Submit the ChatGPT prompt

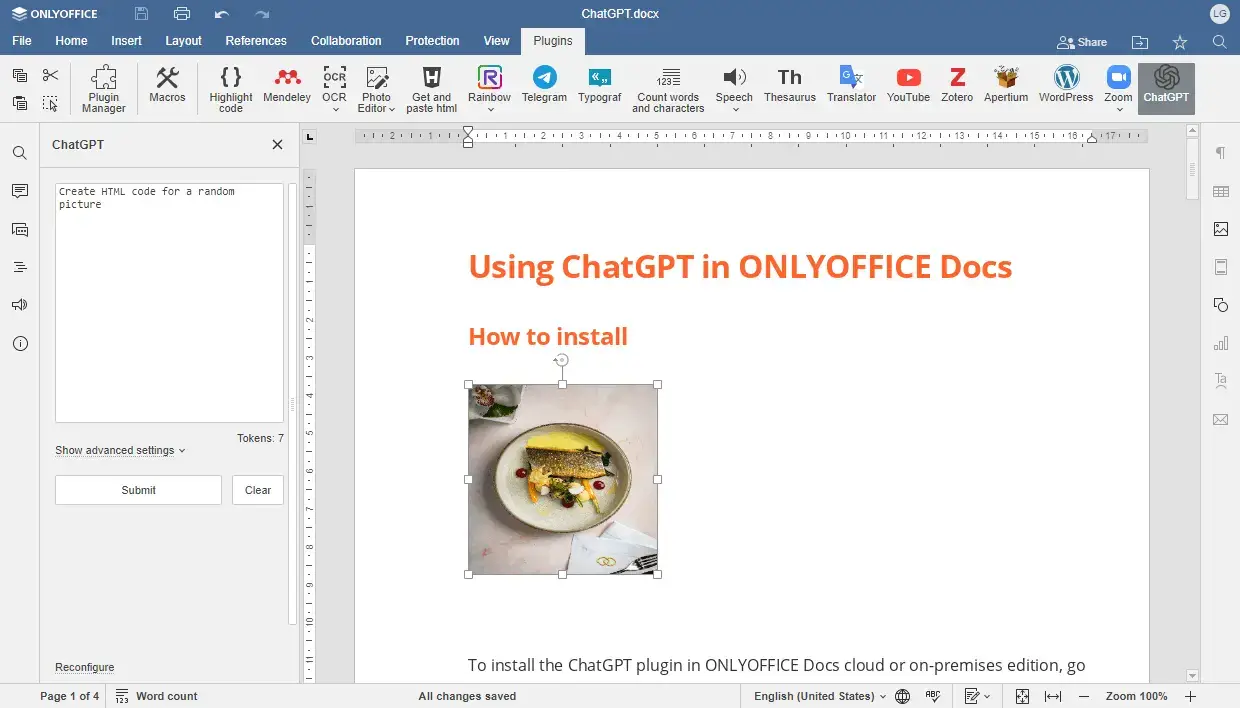coord(138,490)
